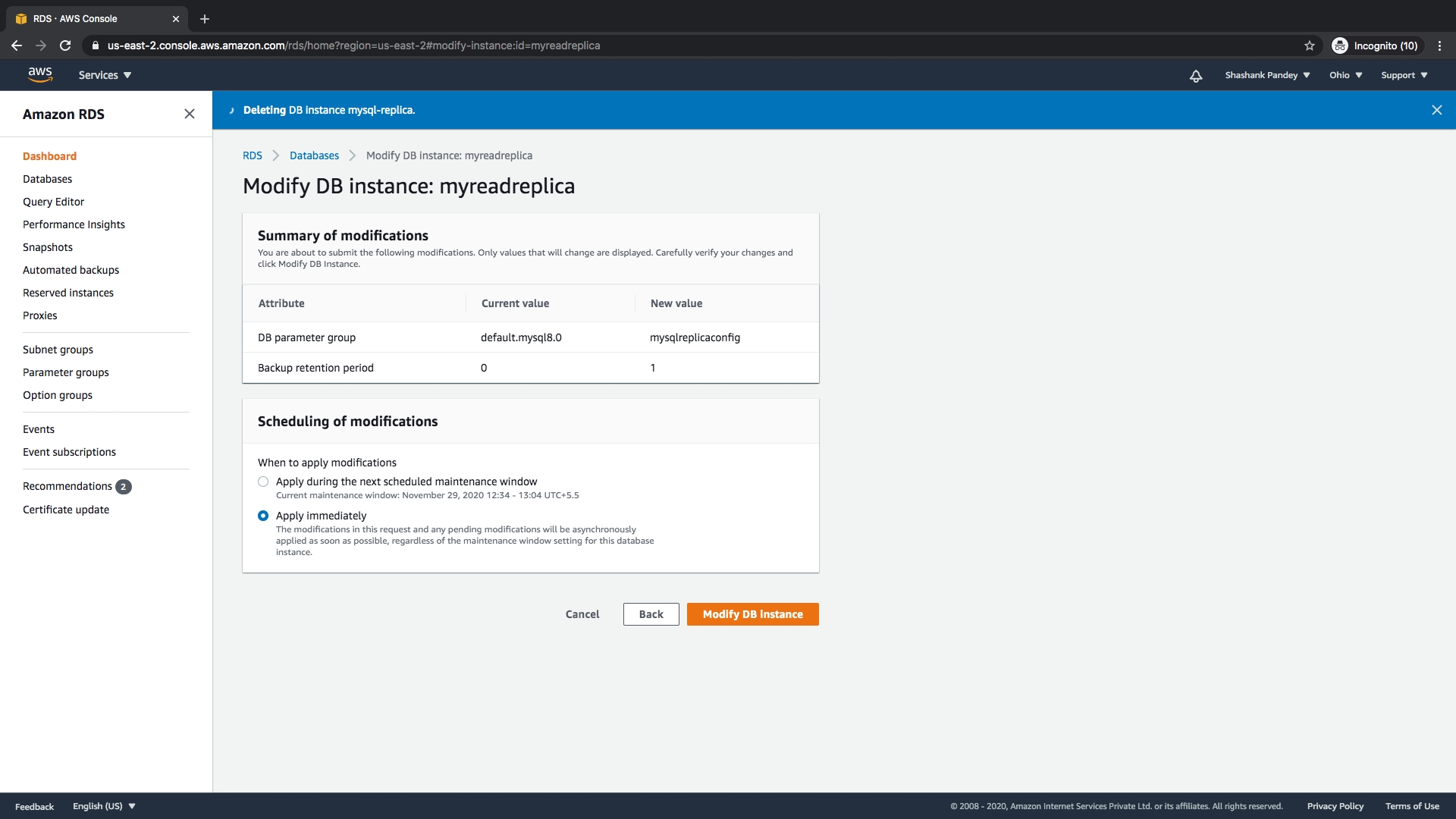The height and width of the screenshot is (819, 1456).
Task: Select Apply during next scheduled maintenance window
Action: 263,482
